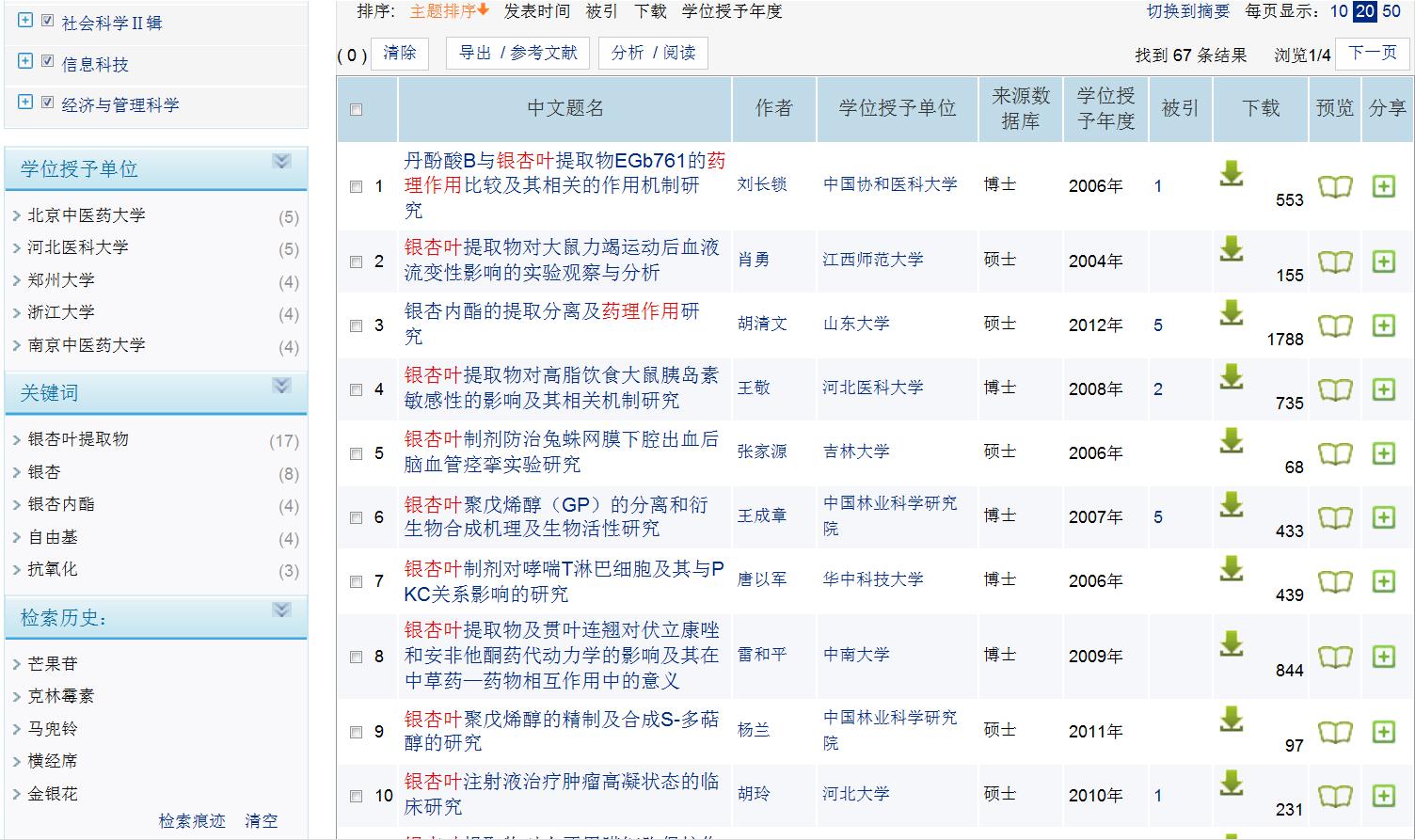
Task: Go to the next page 下一页
Action: (x=1373, y=53)
